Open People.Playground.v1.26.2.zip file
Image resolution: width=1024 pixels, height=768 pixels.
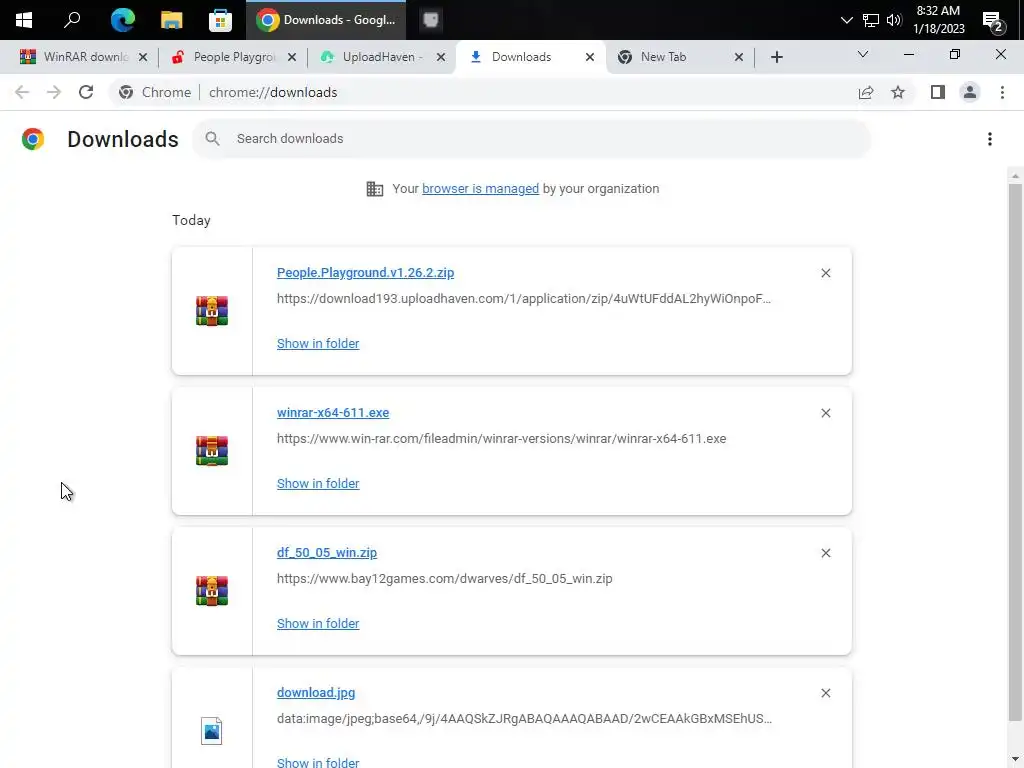[365, 273]
